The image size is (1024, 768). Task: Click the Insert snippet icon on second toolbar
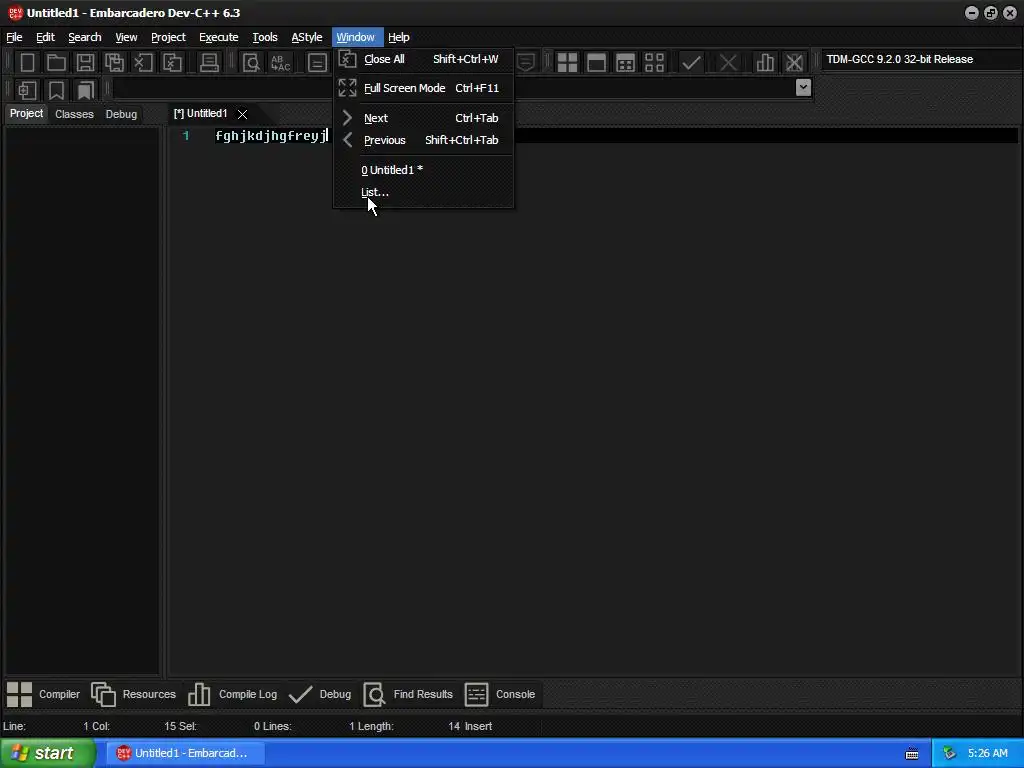[x=27, y=90]
